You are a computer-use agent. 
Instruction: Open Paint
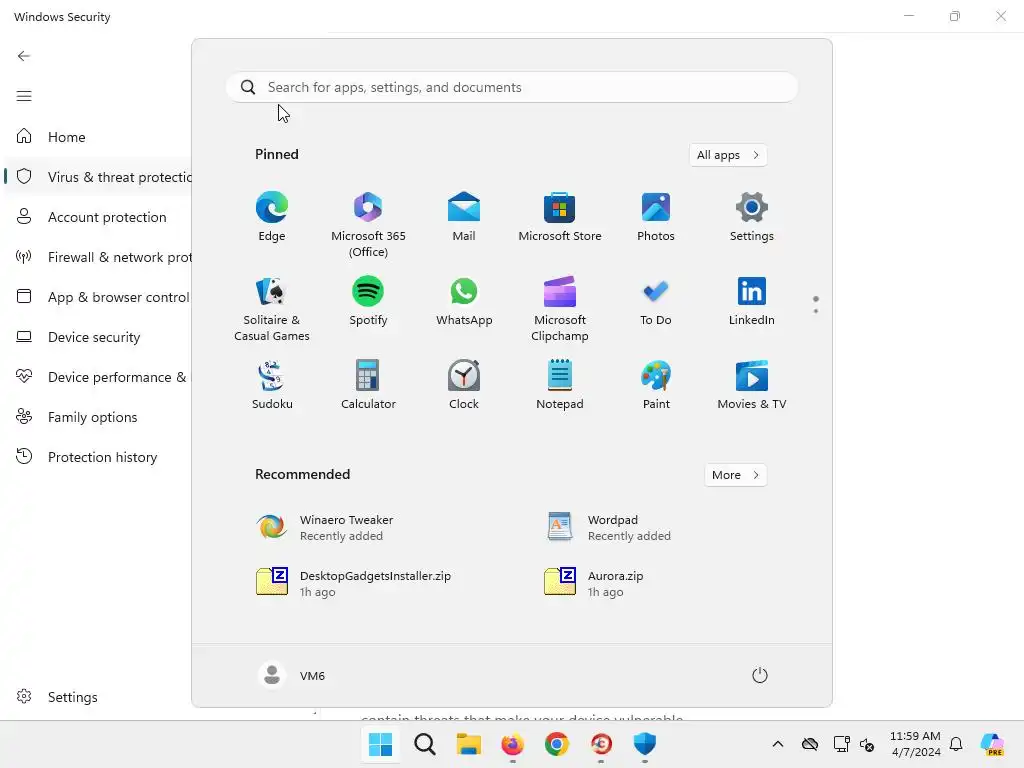pyautogui.click(x=656, y=385)
